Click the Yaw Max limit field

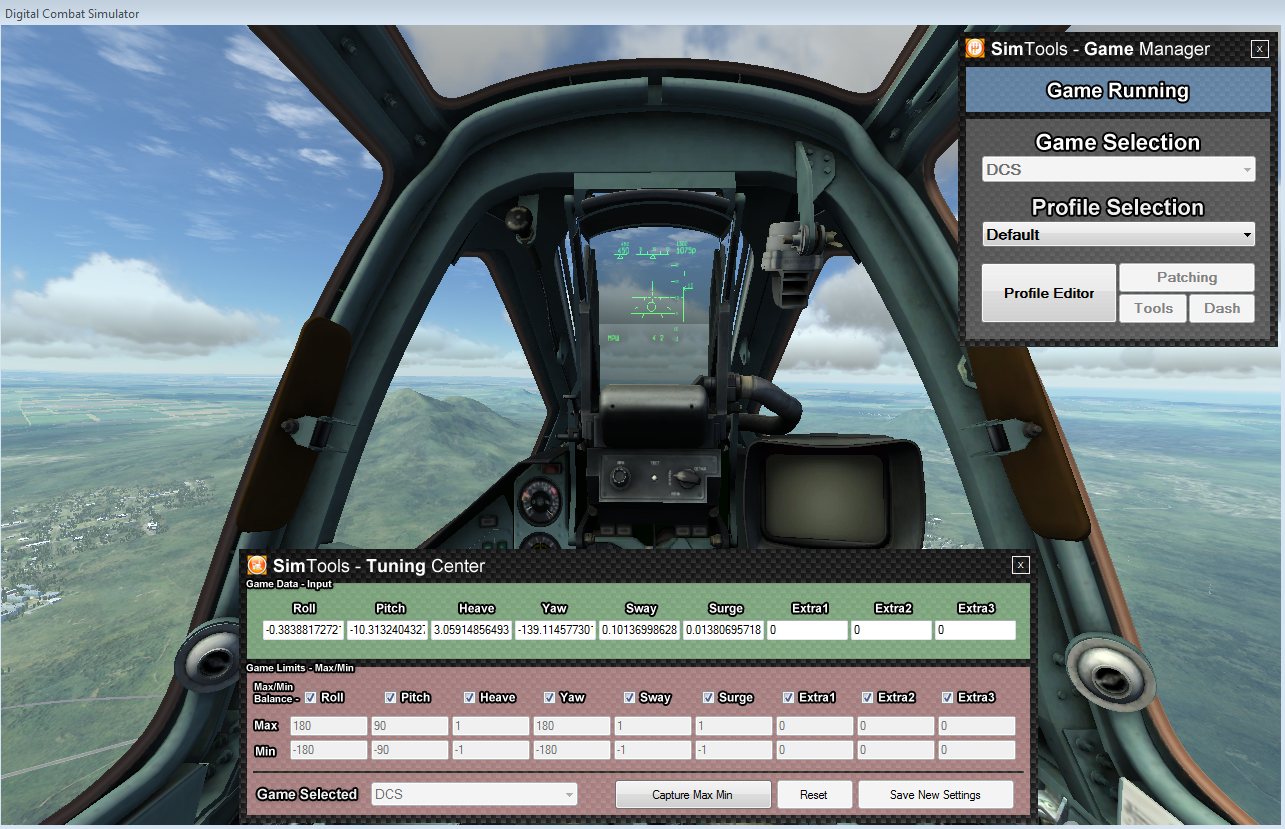click(x=571, y=726)
